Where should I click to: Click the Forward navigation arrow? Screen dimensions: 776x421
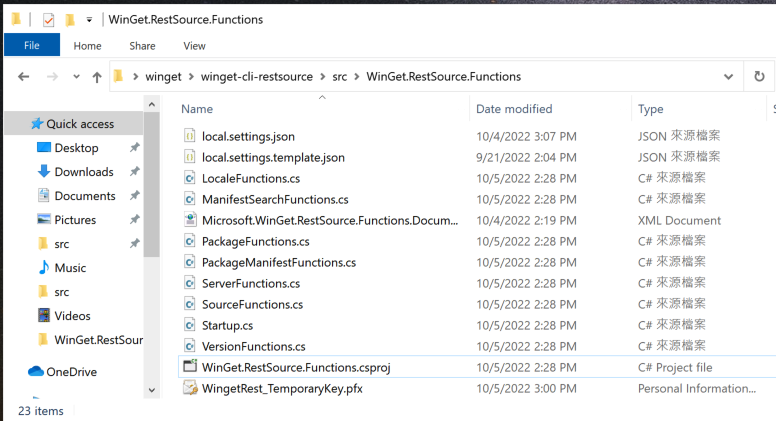pyautogui.click(x=52, y=77)
